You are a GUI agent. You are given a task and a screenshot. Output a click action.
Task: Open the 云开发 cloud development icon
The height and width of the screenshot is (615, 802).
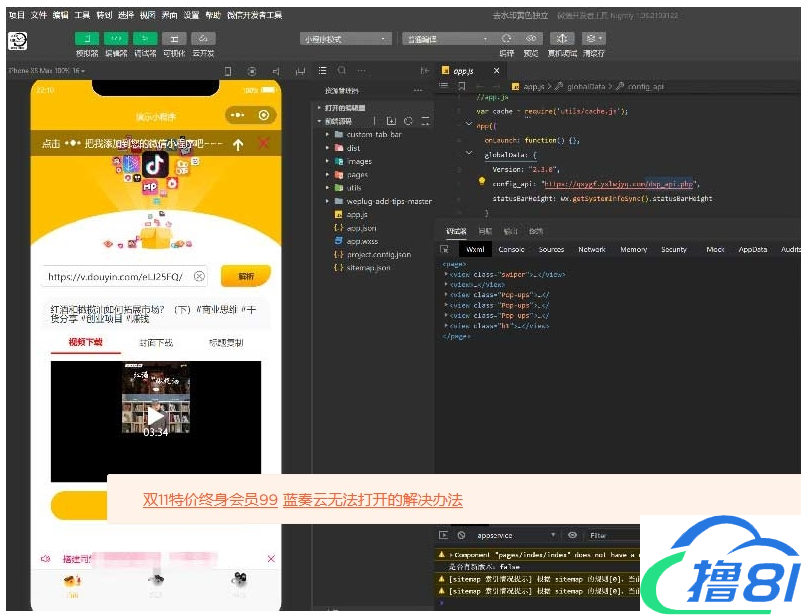pos(203,38)
